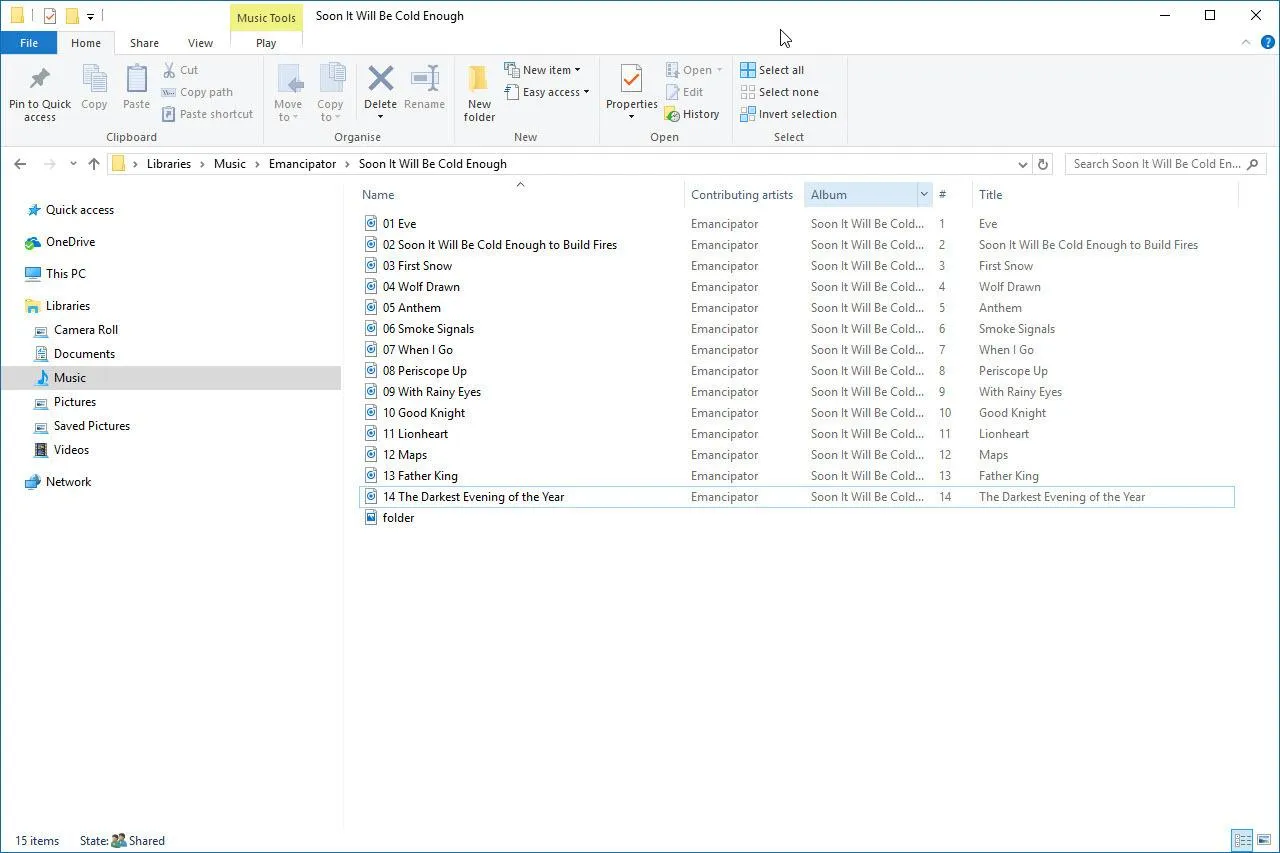Expand the address bar history dropdown
Image resolution: width=1280 pixels, height=853 pixels.
(x=1022, y=164)
